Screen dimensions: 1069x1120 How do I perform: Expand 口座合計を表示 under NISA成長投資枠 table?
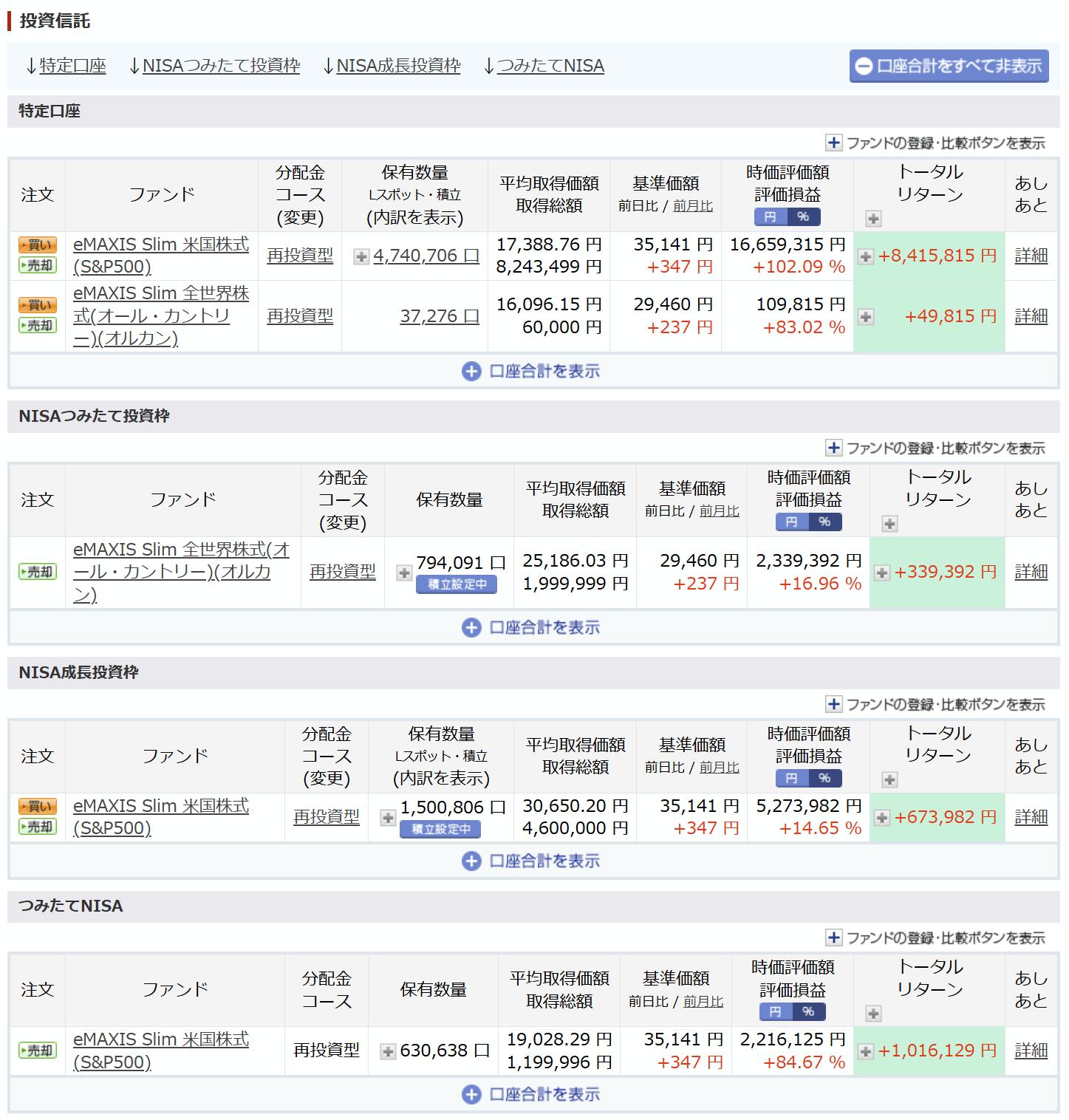(x=533, y=861)
